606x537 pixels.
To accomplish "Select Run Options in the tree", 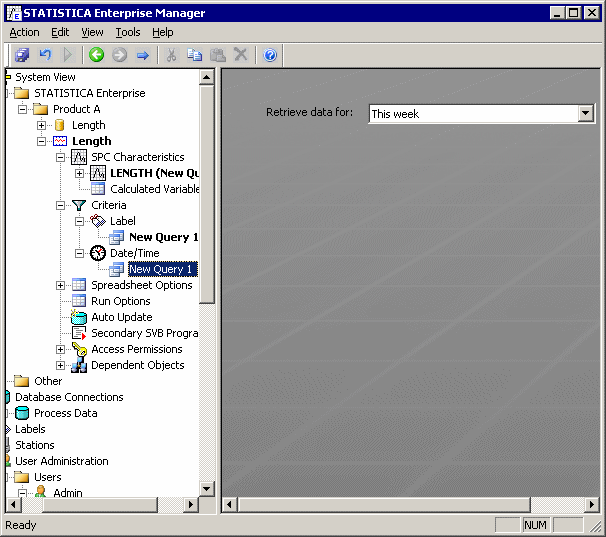I will 120,301.
